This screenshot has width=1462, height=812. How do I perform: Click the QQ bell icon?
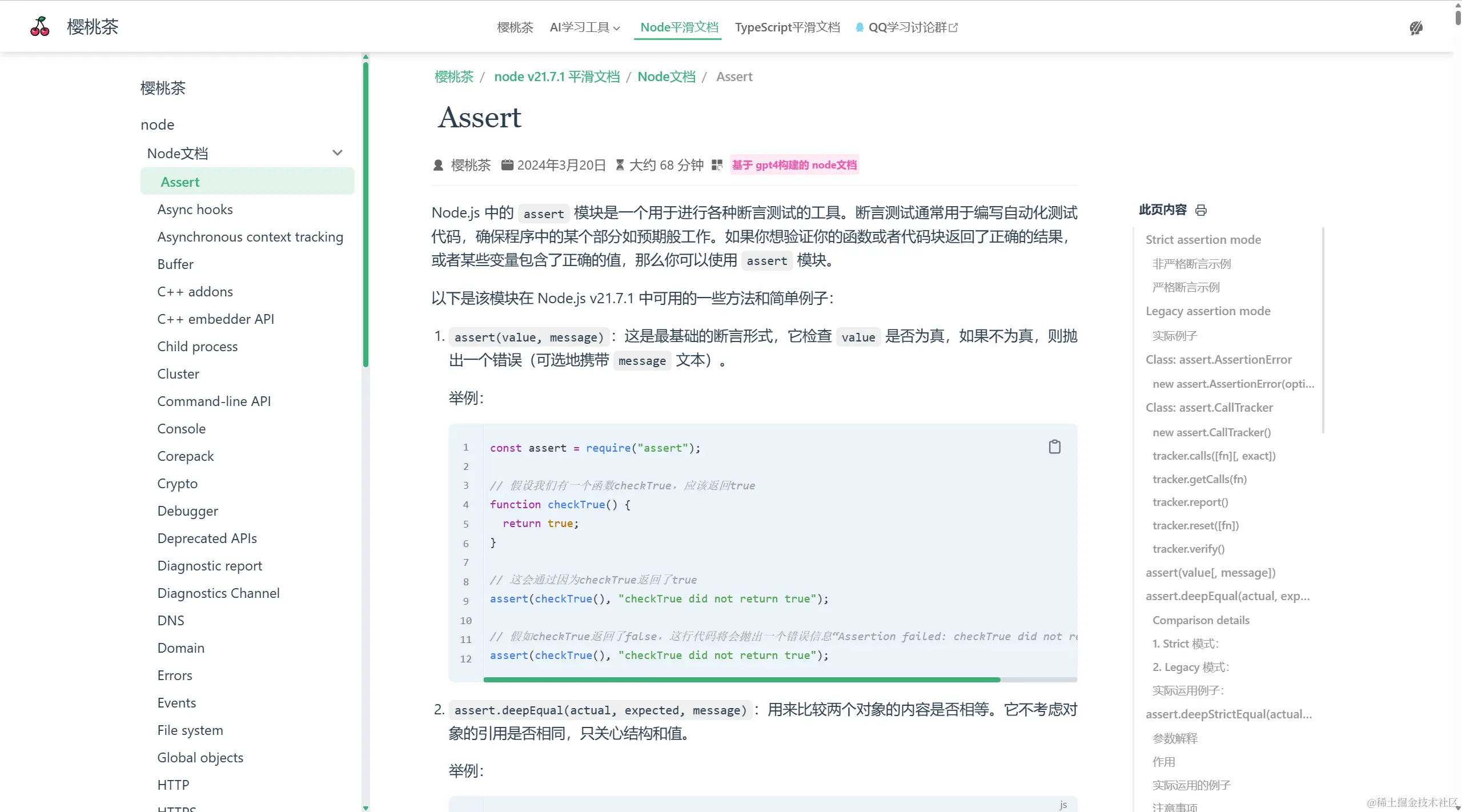(x=859, y=27)
